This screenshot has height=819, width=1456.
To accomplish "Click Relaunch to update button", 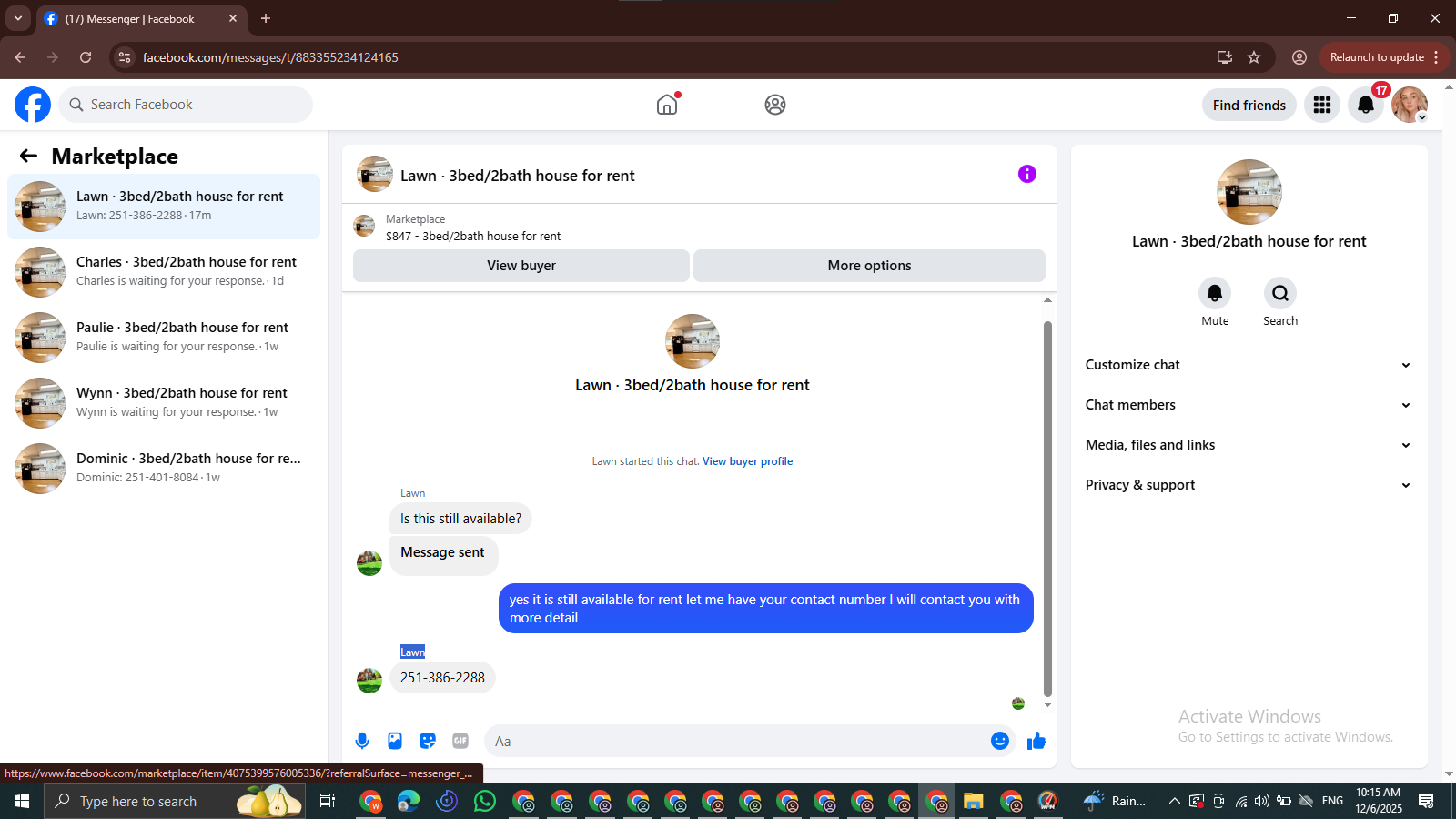I will tap(1377, 57).
